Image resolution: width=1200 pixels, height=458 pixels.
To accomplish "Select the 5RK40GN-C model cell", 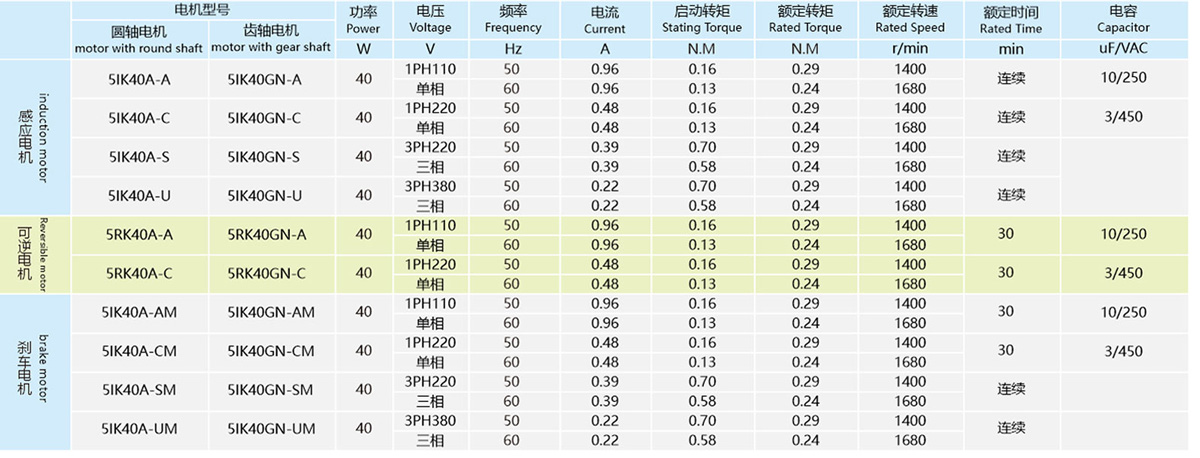I will [264, 274].
